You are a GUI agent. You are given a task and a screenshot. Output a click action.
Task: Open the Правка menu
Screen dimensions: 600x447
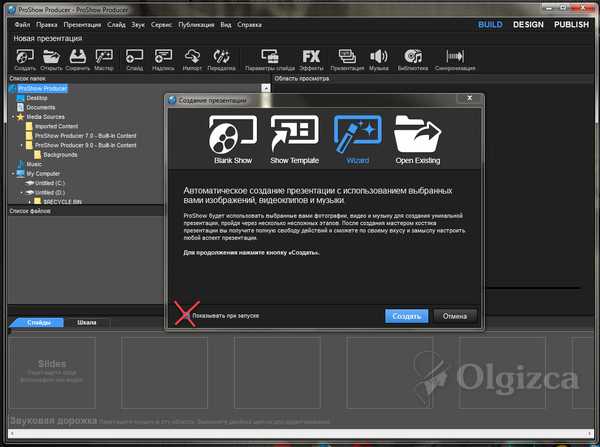[x=47, y=25]
